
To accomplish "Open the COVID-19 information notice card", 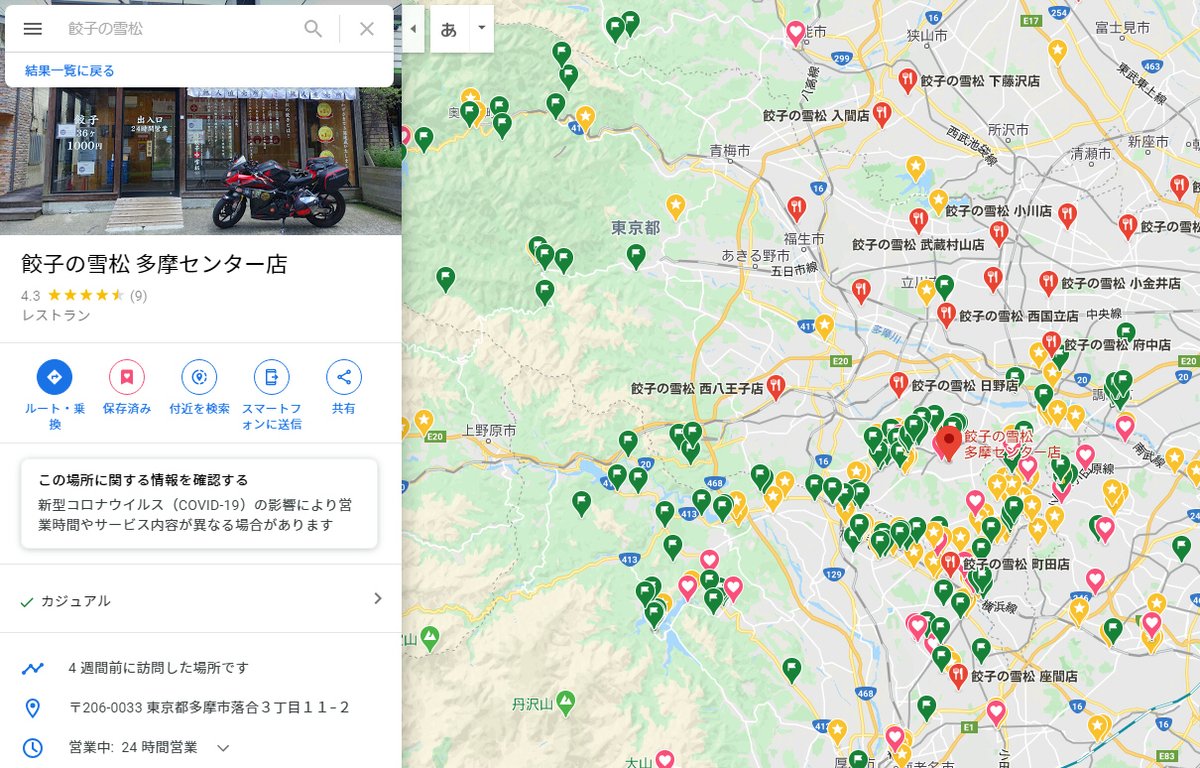I will pos(199,503).
